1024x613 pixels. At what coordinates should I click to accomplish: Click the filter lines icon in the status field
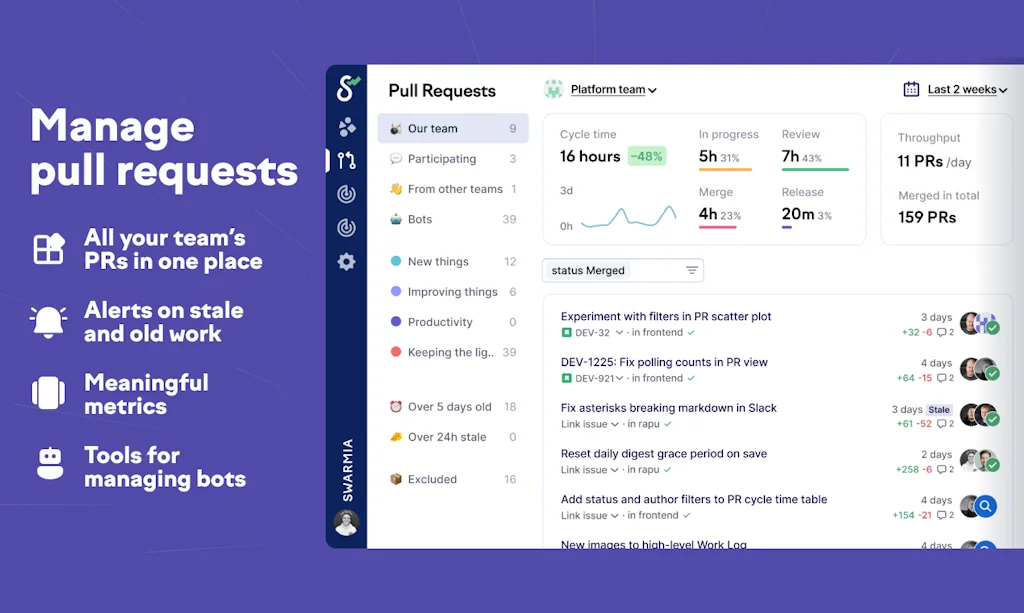coord(692,270)
